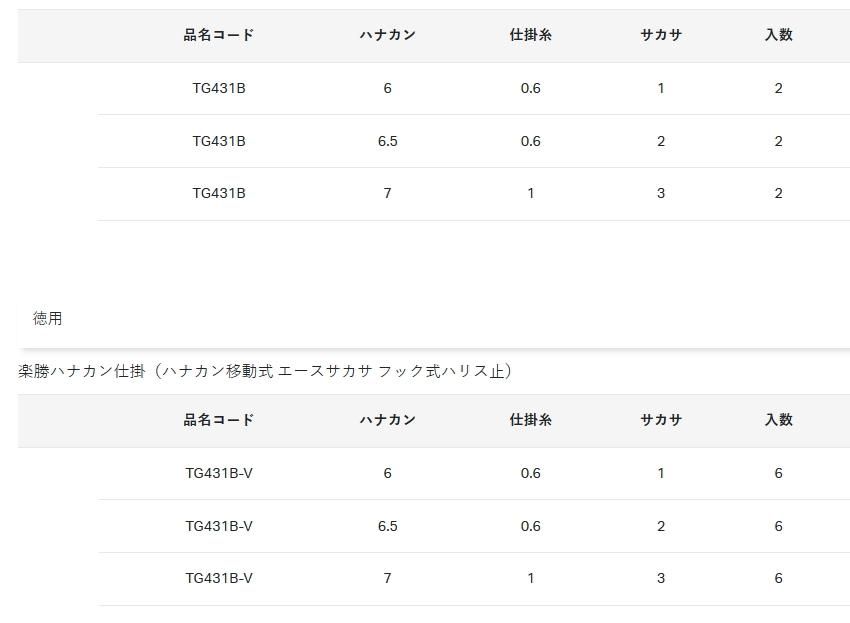This screenshot has width=850, height=623.
Task: Click 入数 header in the lower table
Action: (778, 420)
